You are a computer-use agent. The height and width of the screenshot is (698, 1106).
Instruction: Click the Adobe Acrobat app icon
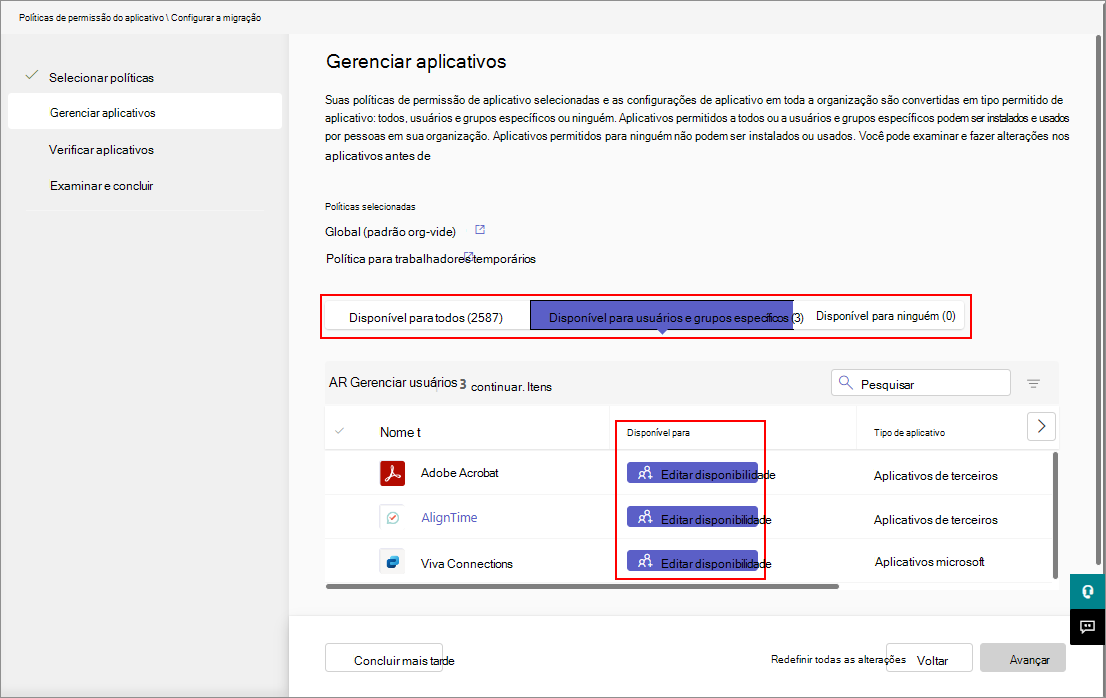point(392,473)
